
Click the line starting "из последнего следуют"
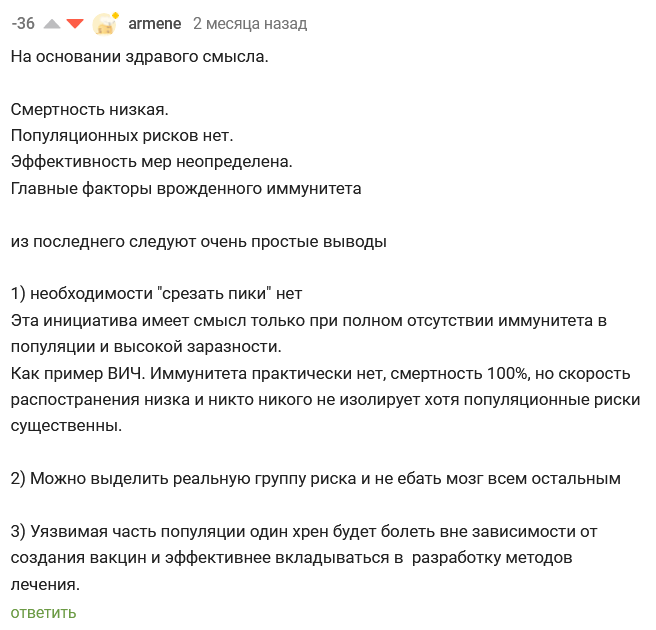pos(198,241)
